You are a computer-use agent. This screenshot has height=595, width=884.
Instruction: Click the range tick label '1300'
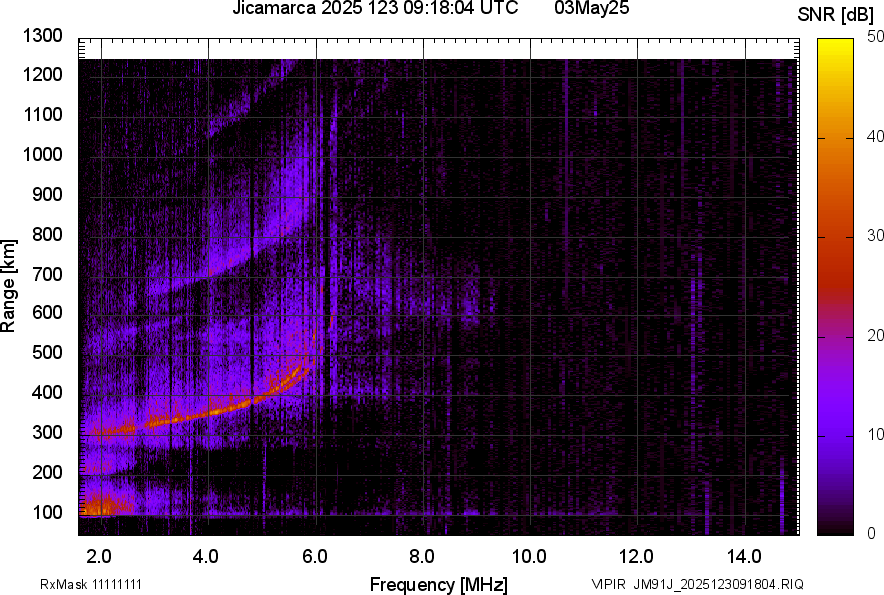pos(43,36)
